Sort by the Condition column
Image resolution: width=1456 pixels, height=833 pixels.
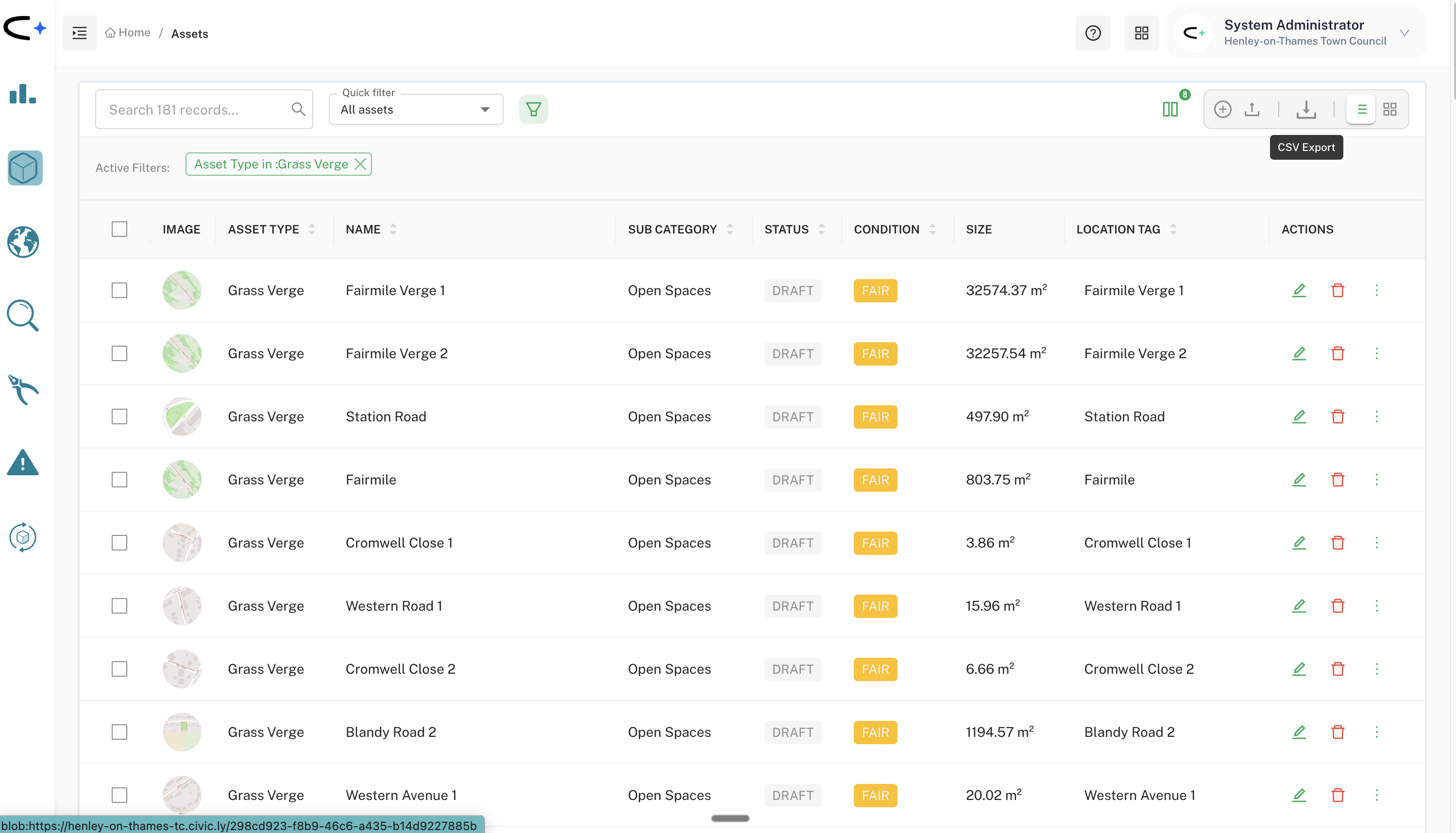tap(932, 229)
